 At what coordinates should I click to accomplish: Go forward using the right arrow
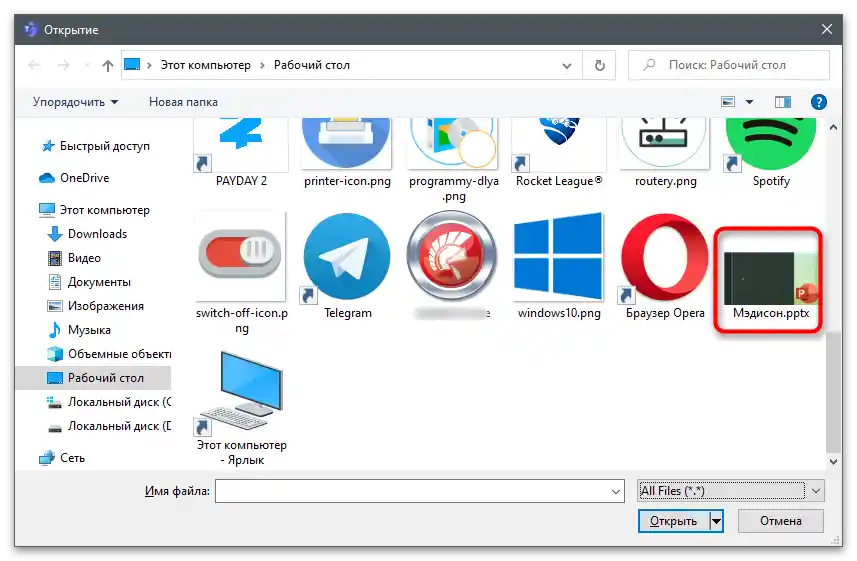pyautogui.click(x=63, y=66)
